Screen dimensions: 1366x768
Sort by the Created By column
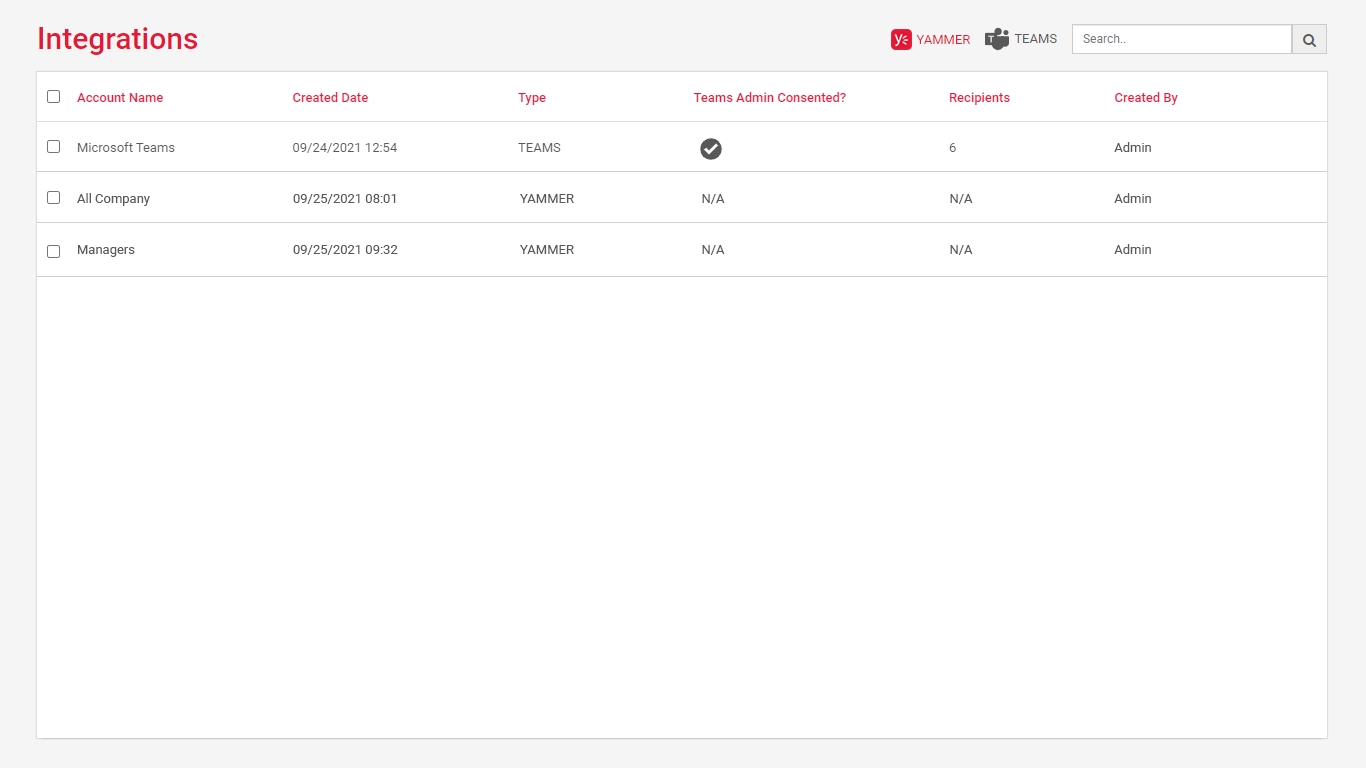click(x=1146, y=98)
